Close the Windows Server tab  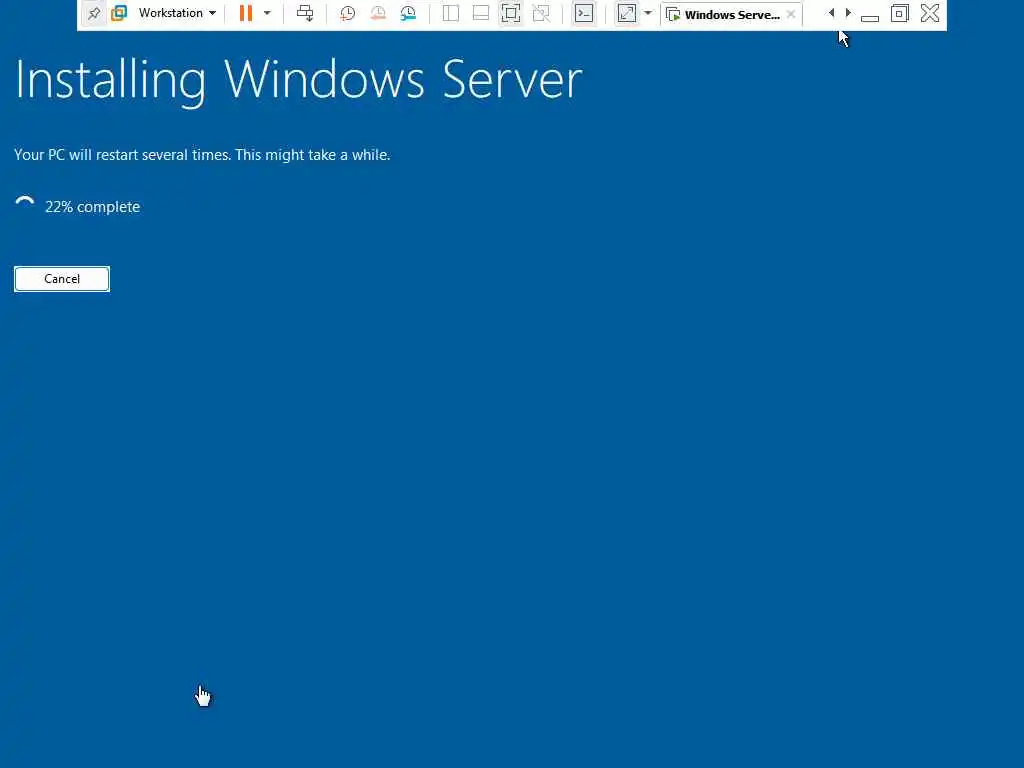tap(791, 14)
